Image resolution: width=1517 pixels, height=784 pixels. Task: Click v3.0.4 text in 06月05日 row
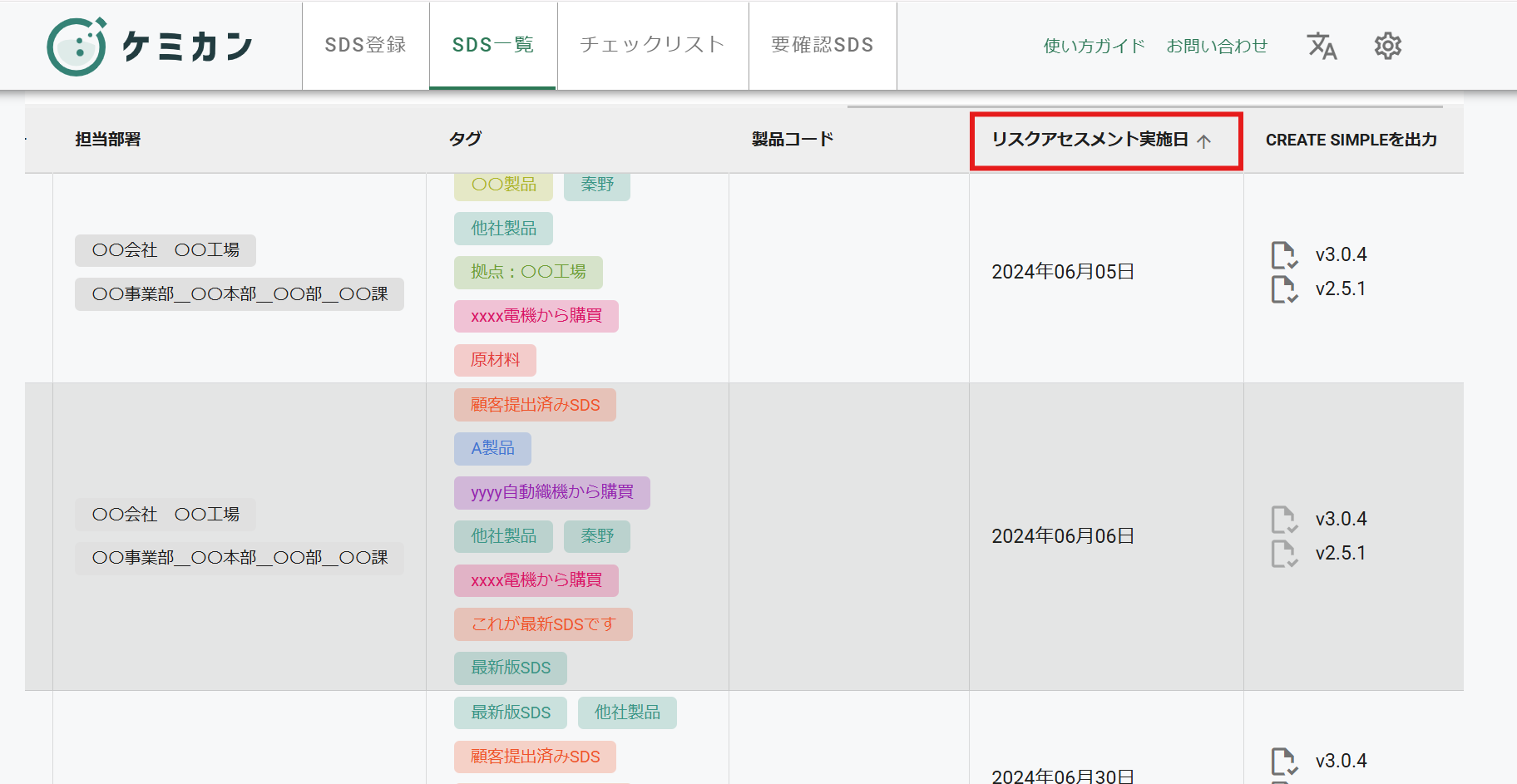(x=1341, y=255)
